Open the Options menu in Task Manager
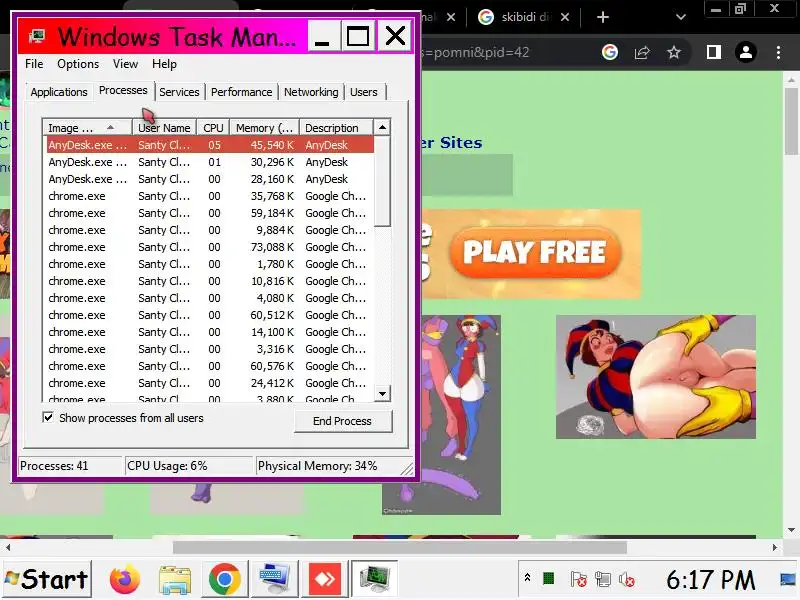Viewport: 800px width, 600px height. point(78,64)
